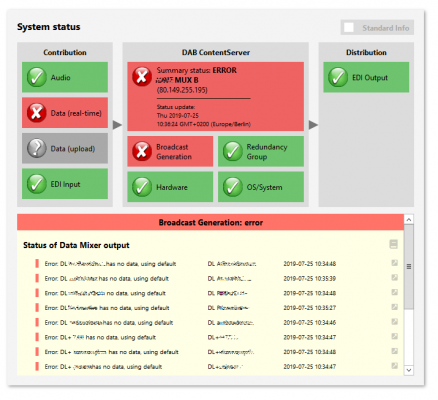Select the timestamp 2019-07-25 10:34:46

point(310,322)
